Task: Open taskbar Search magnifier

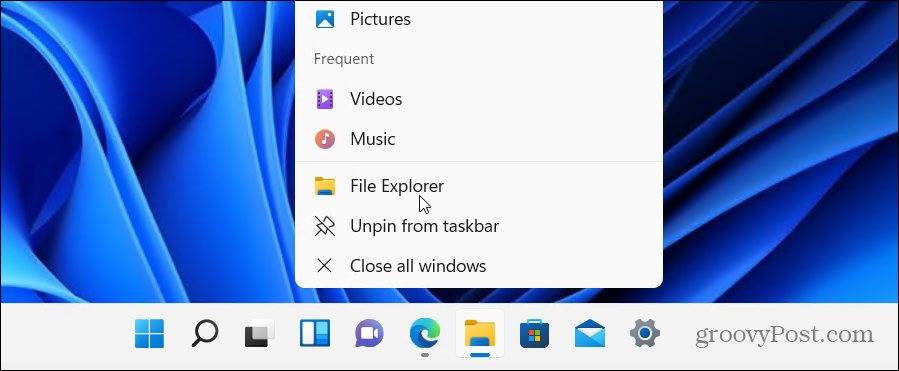Action: (x=204, y=334)
